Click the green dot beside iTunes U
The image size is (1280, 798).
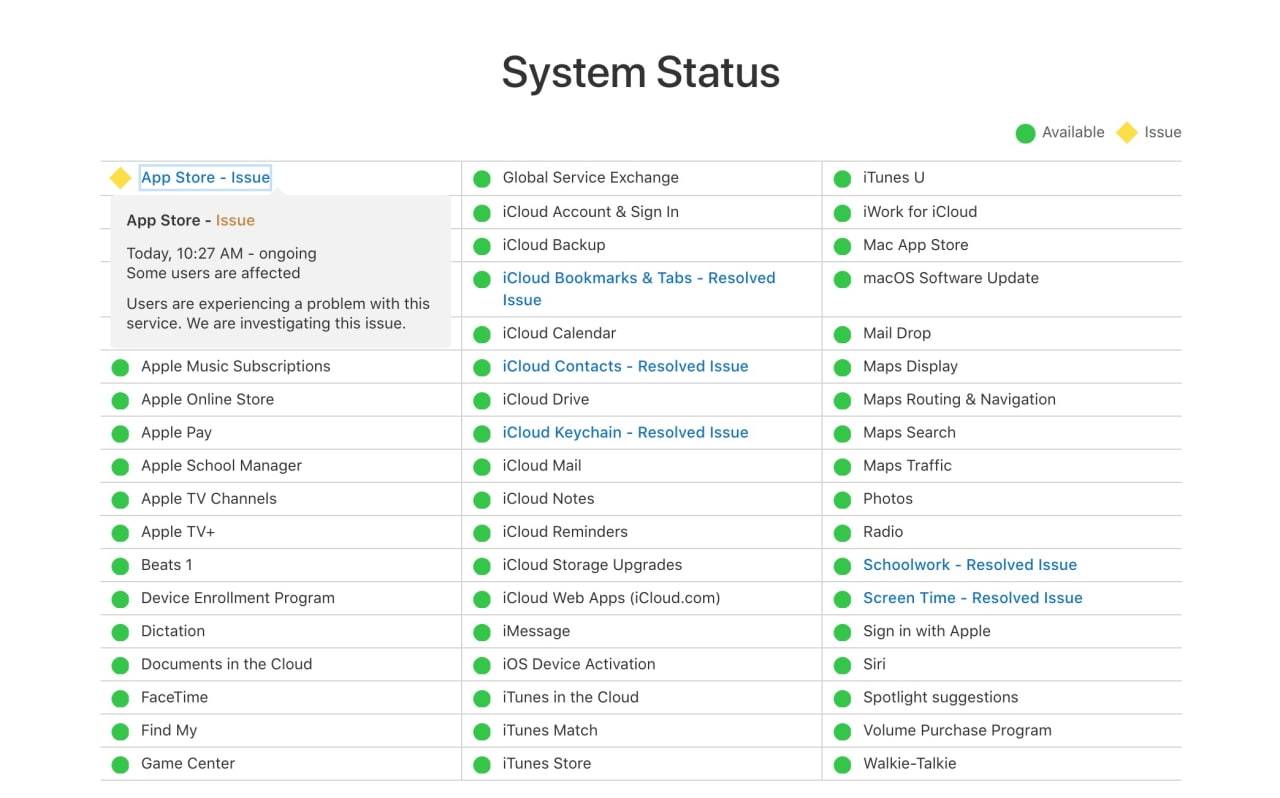click(843, 179)
